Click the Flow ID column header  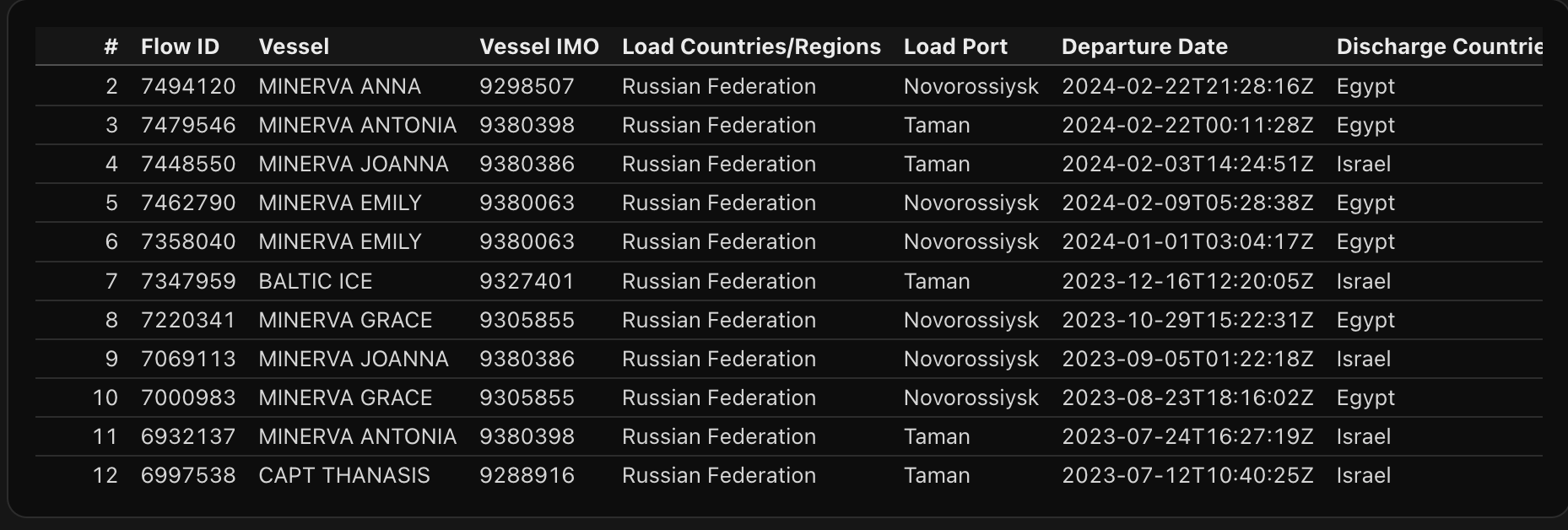pyautogui.click(x=180, y=46)
